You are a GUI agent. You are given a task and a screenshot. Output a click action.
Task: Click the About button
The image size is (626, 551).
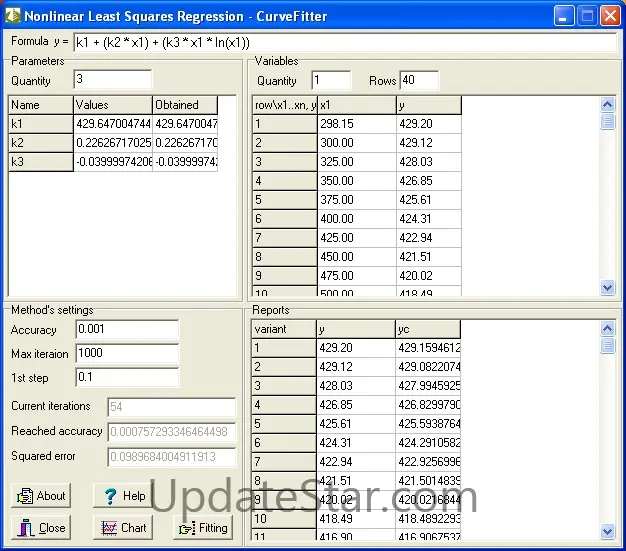pos(42,496)
